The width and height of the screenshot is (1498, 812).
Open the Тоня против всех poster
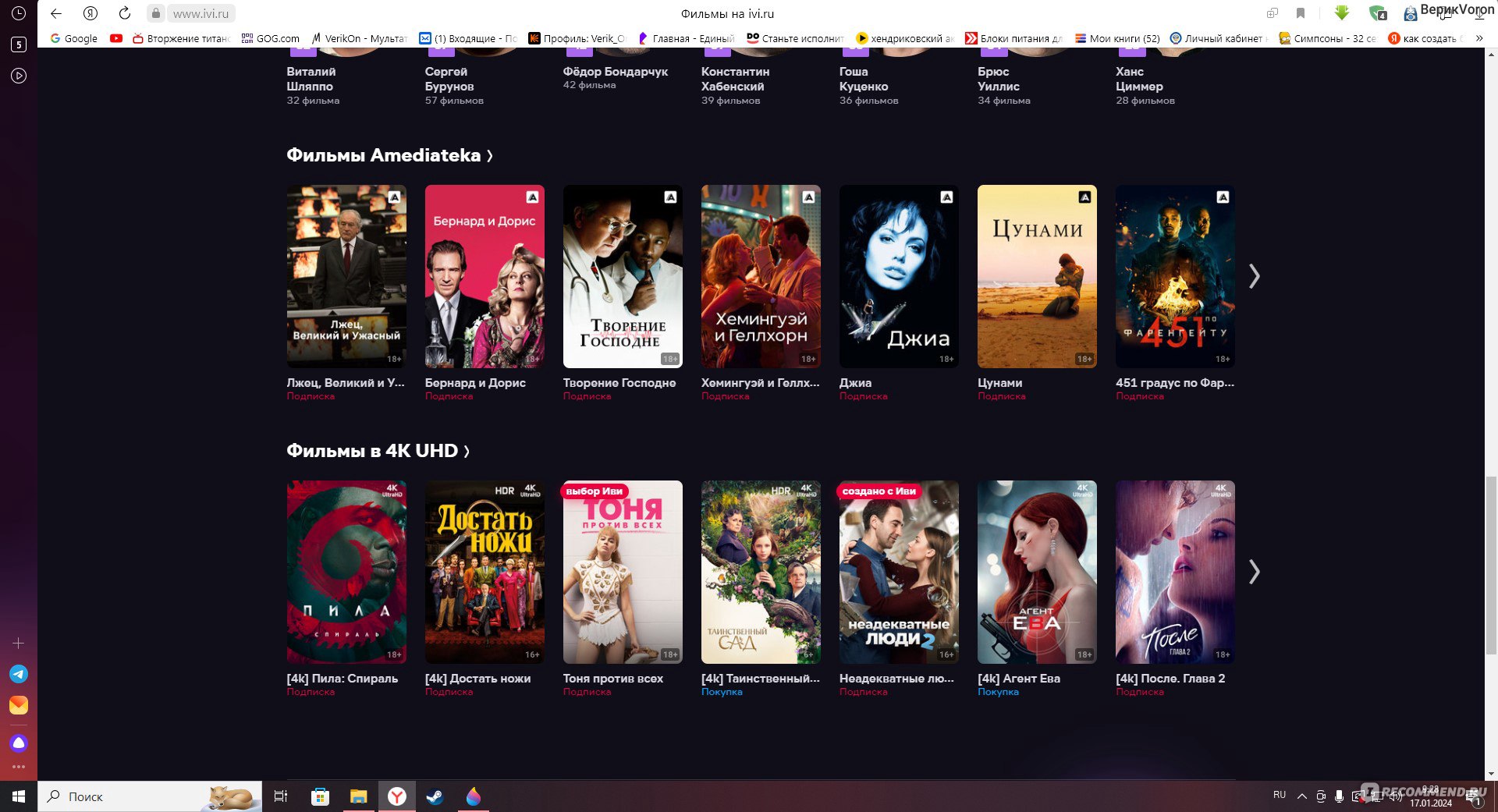point(623,572)
